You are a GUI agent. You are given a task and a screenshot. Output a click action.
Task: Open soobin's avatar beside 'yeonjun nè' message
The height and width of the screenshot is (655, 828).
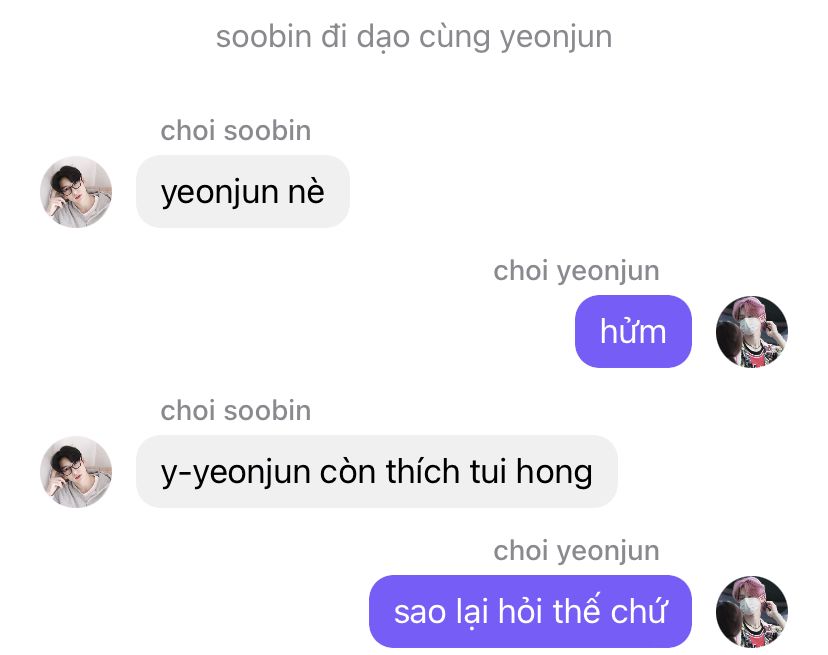click(x=76, y=192)
